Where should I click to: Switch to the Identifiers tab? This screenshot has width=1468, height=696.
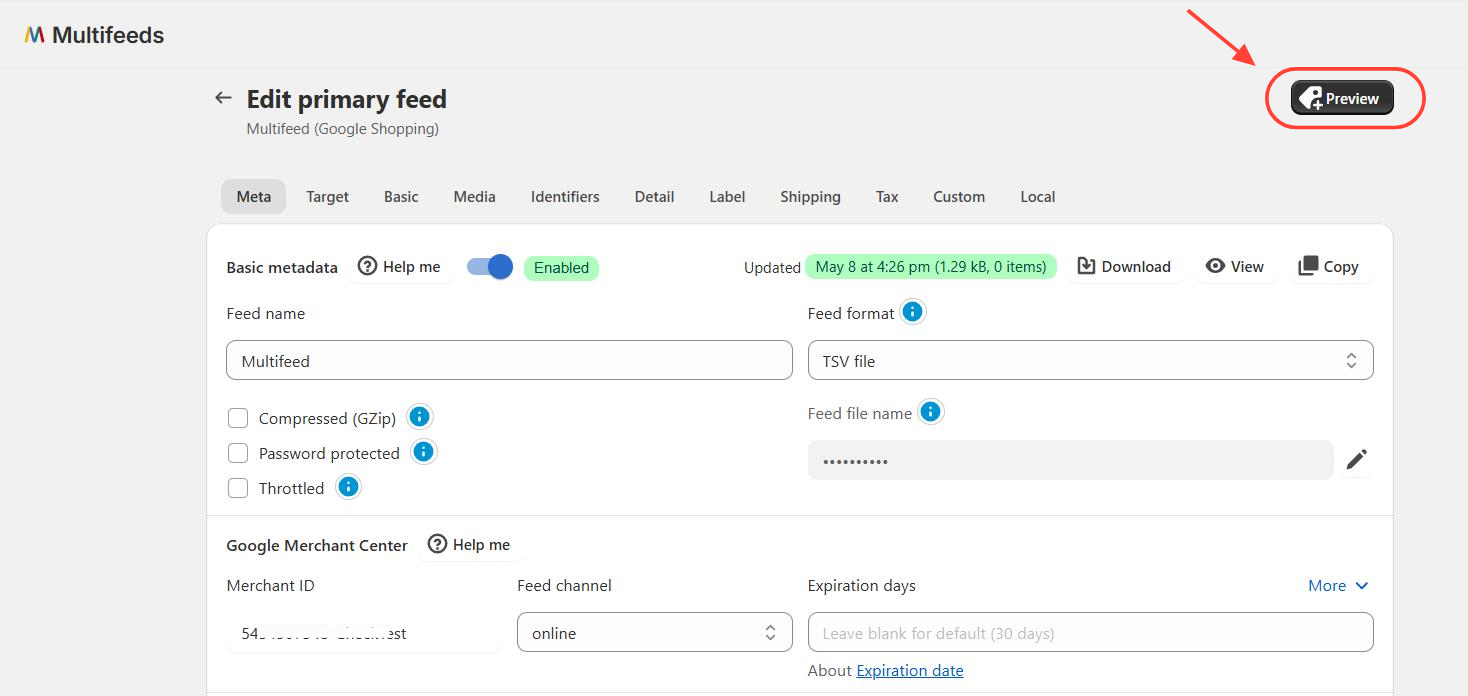565,197
